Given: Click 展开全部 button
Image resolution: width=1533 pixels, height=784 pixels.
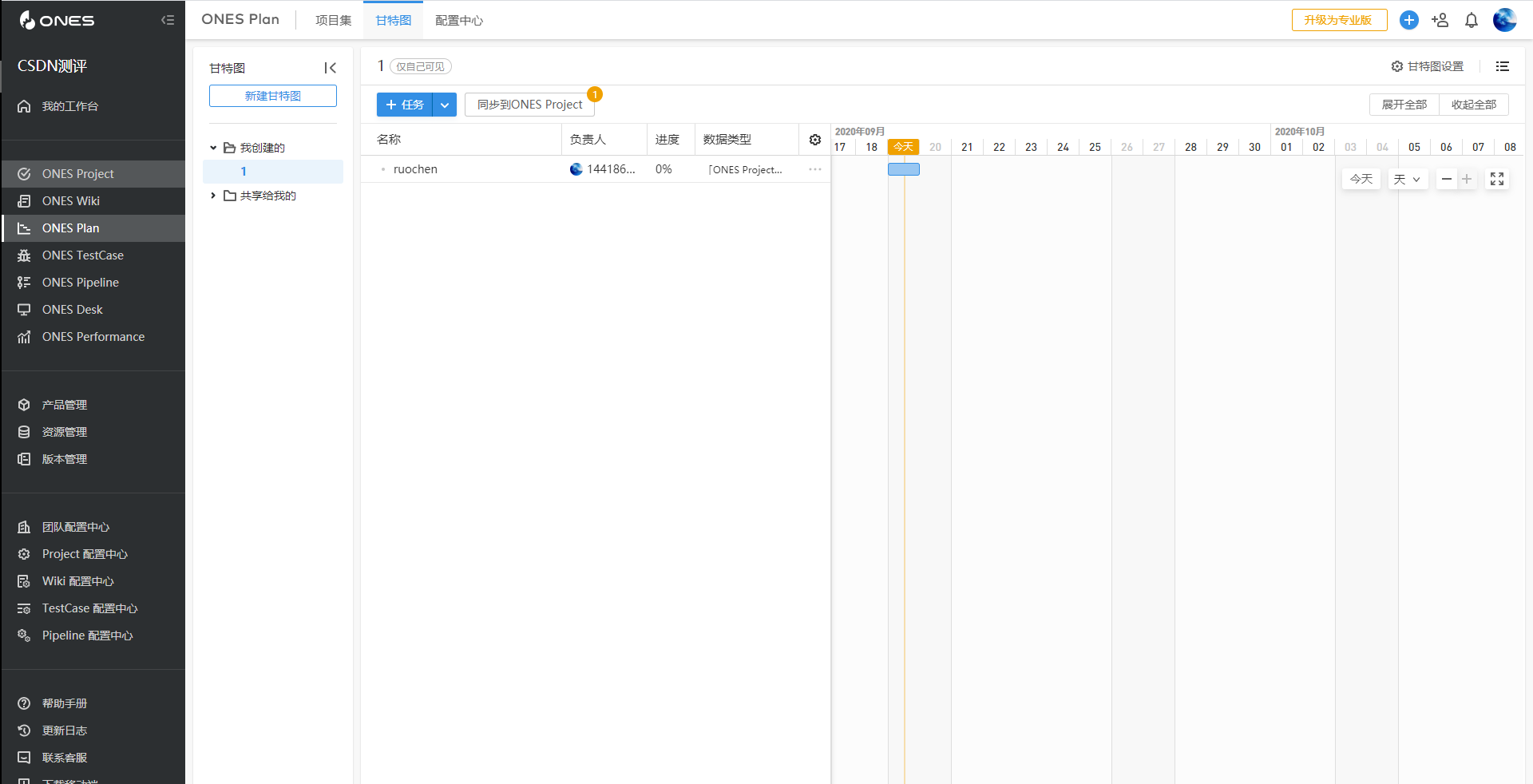Looking at the screenshot, I should point(1404,105).
